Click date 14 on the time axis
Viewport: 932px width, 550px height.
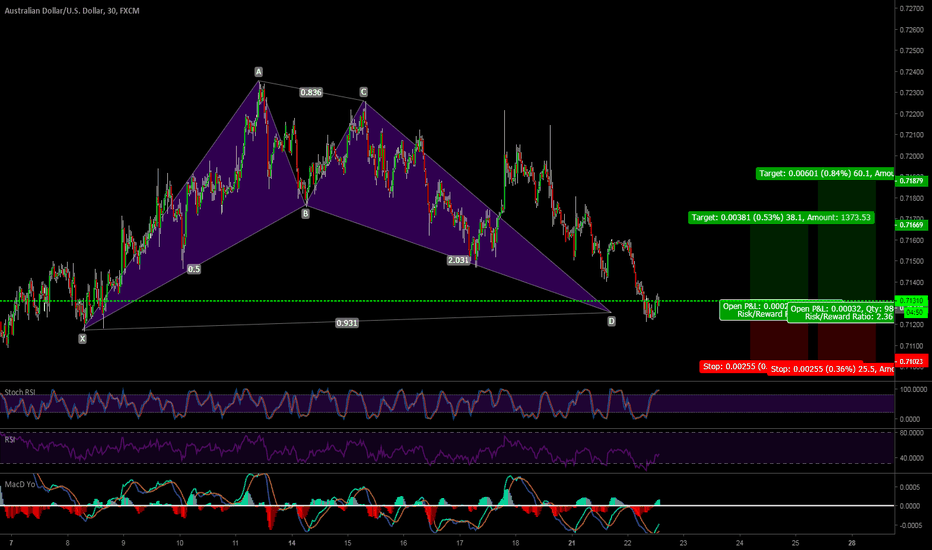coord(291,543)
